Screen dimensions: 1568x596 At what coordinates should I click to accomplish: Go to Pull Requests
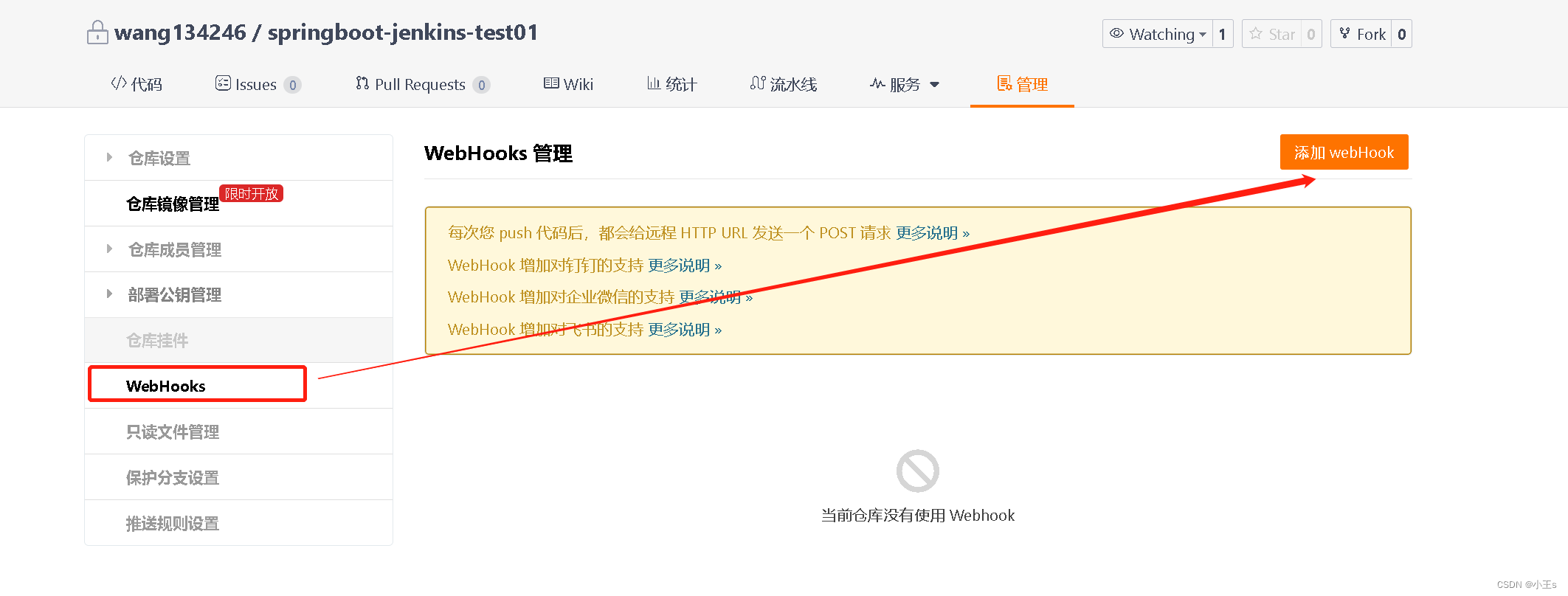pos(422,84)
